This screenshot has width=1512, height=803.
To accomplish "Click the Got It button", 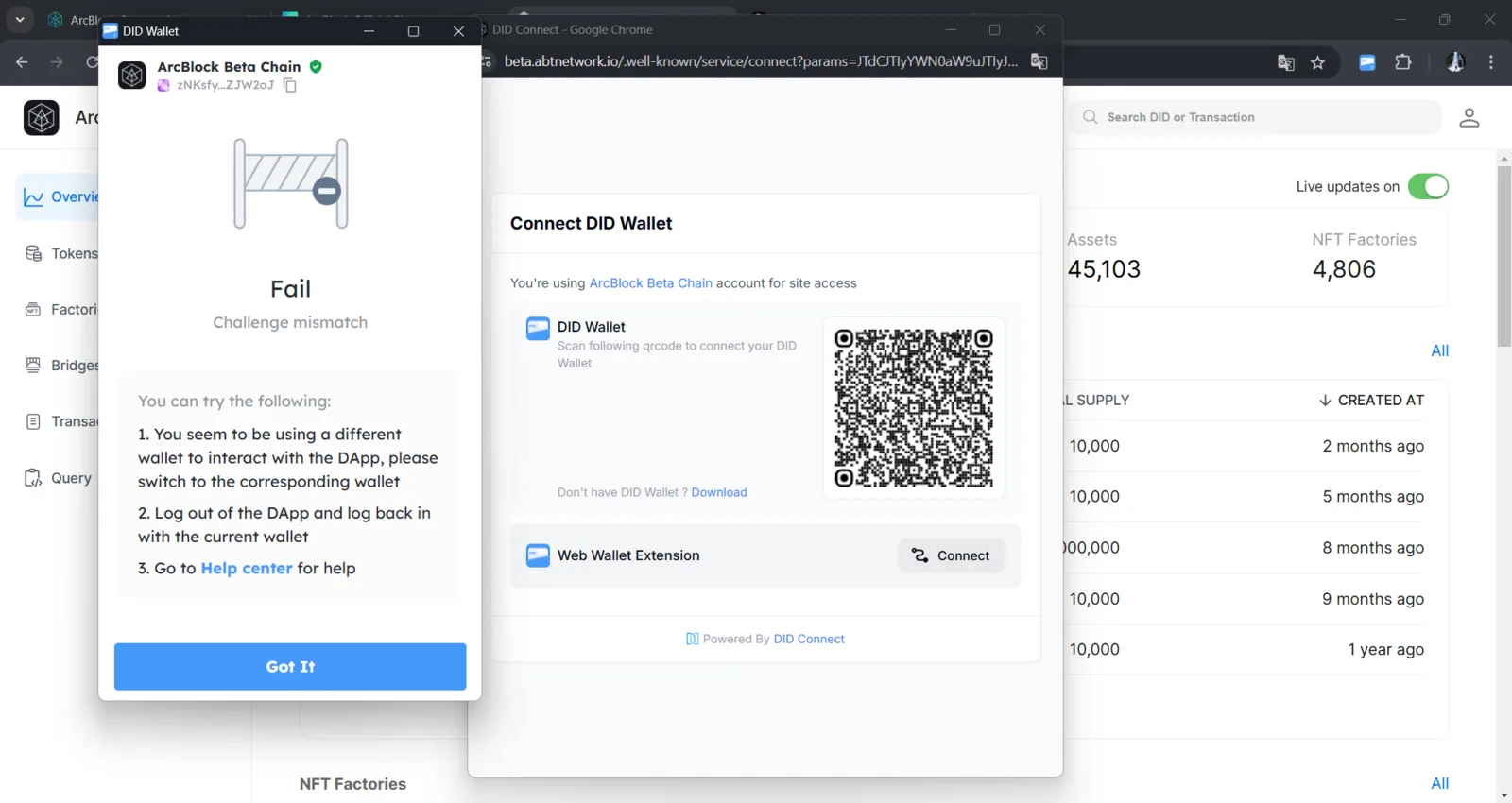I will tap(290, 667).
